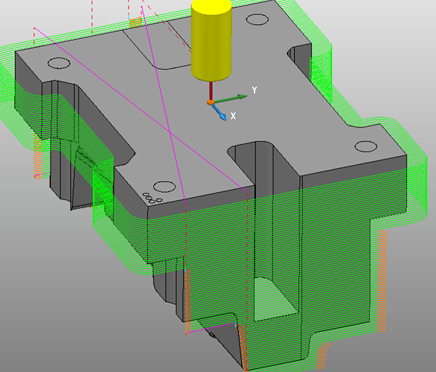Select the orange coordinate origin point
This screenshot has width=436, height=372.
(210, 102)
